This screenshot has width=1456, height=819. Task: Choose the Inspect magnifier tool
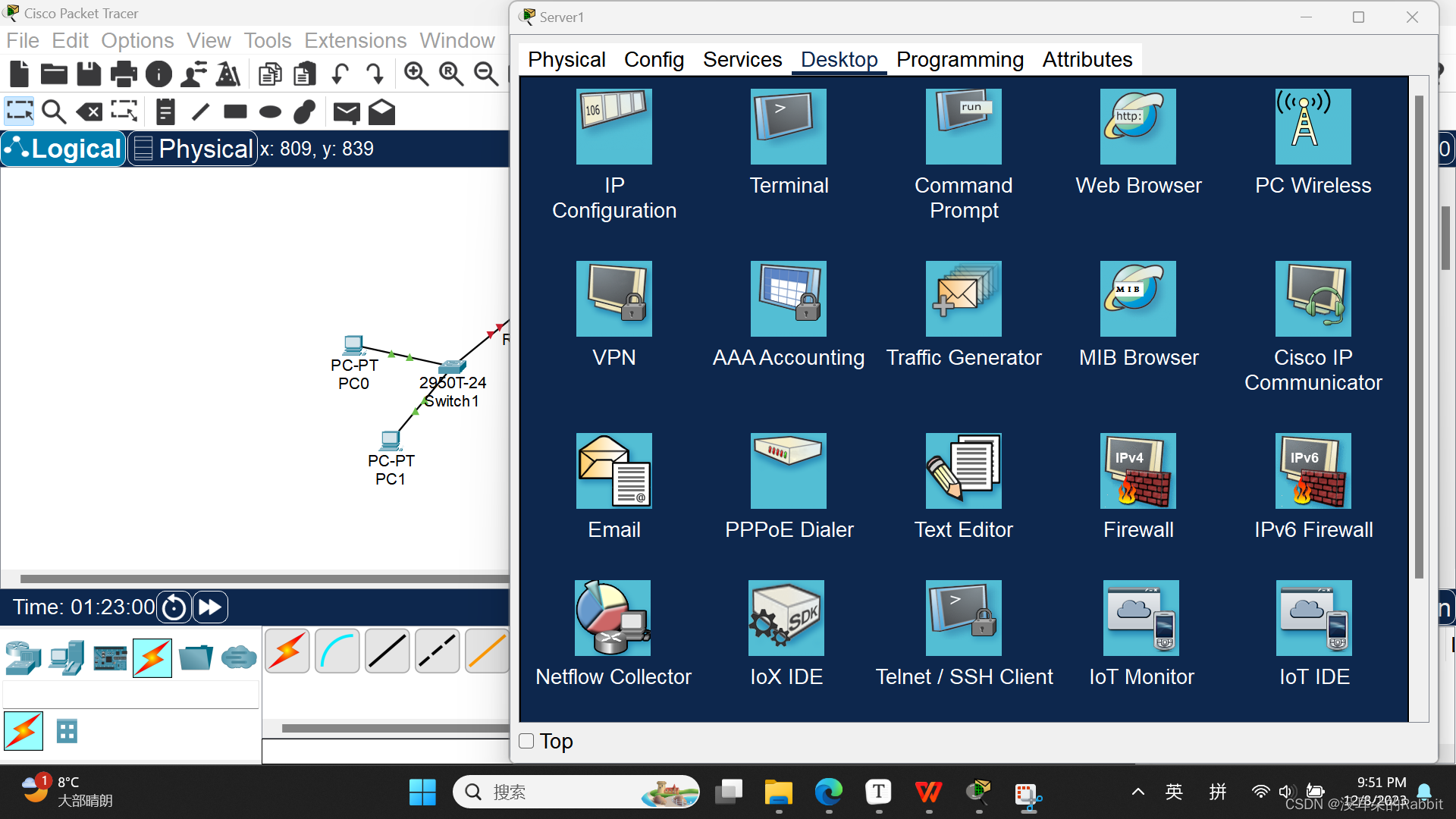tap(54, 112)
